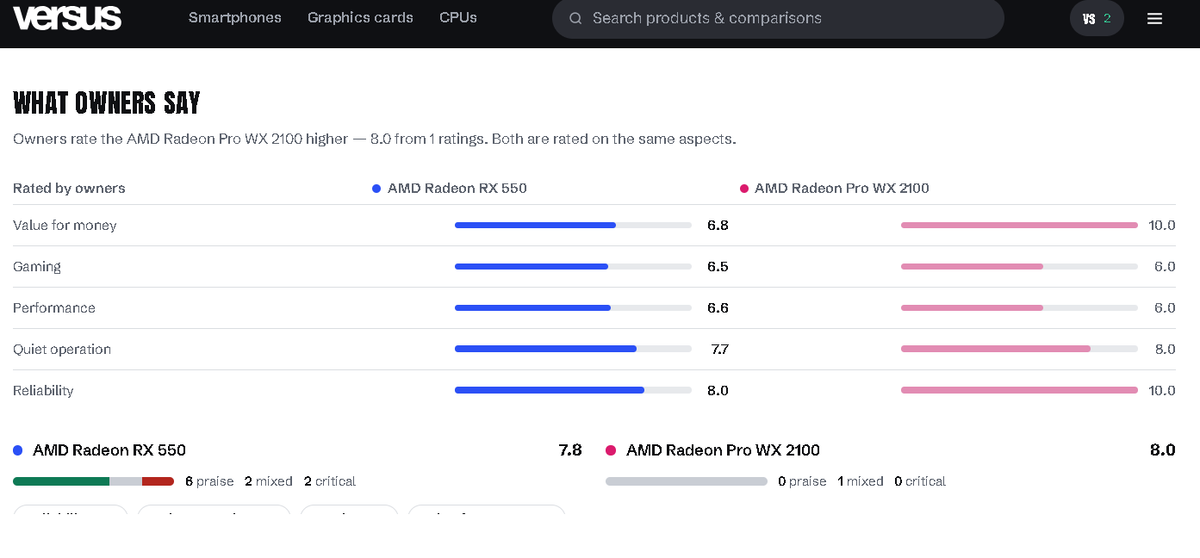The image size is (1200, 558).
Task: Click the '1 mixed' count for WX 2100
Action: (x=860, y=481)
